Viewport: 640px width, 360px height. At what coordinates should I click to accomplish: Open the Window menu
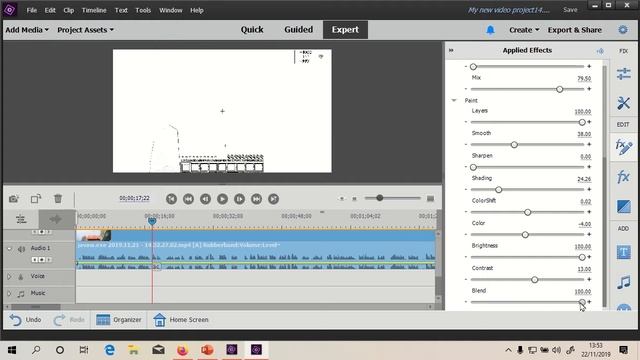coord(171,10)
